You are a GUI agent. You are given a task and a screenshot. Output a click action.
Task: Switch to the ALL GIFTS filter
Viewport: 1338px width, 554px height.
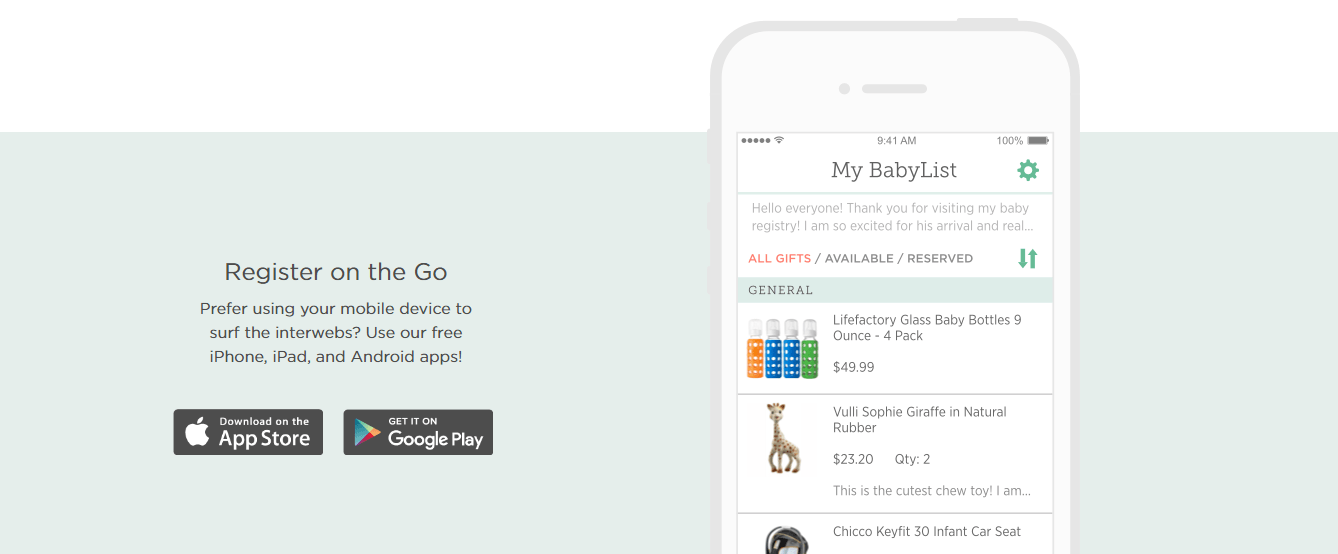(x=780, y=258)
